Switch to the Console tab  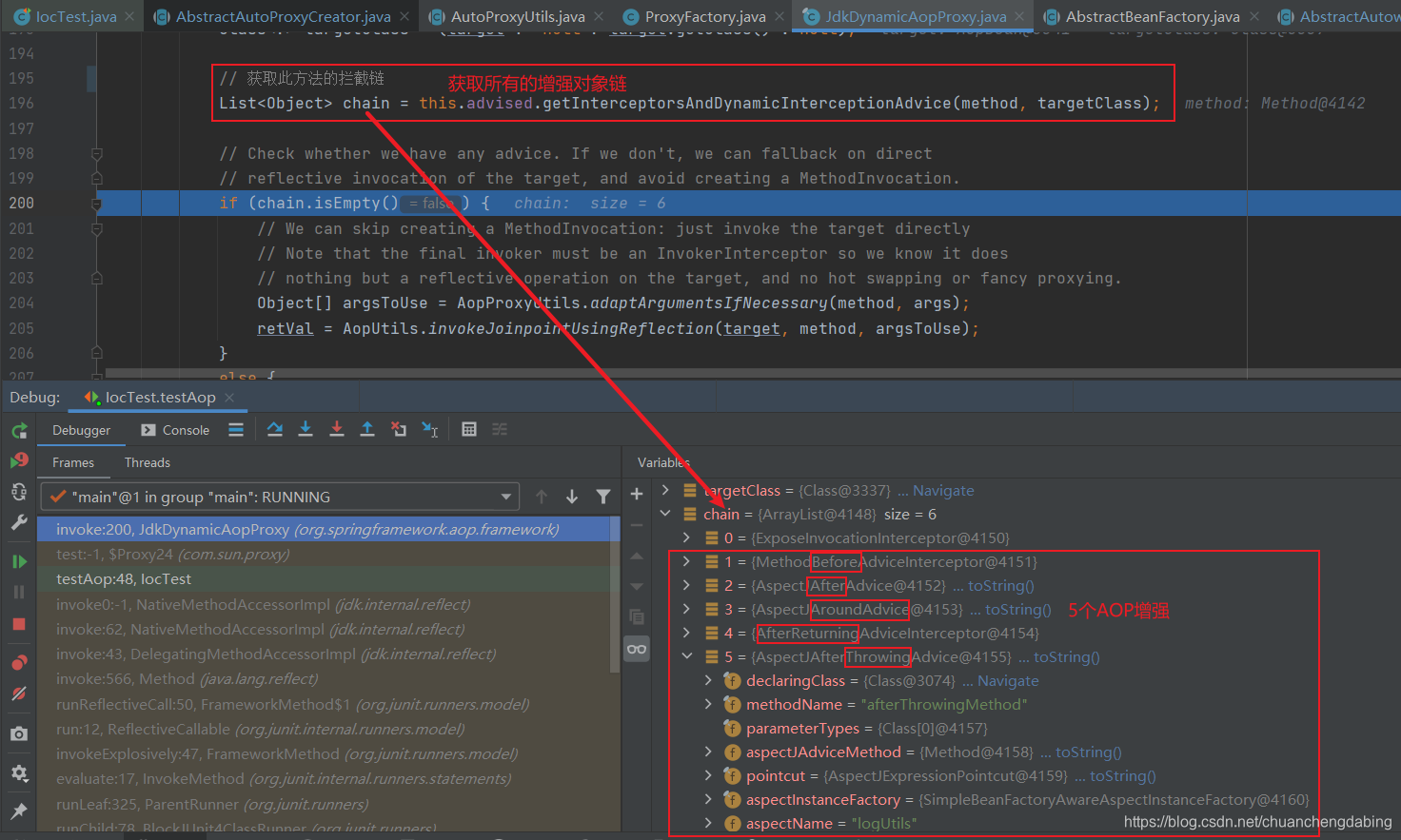pos(175,430)
